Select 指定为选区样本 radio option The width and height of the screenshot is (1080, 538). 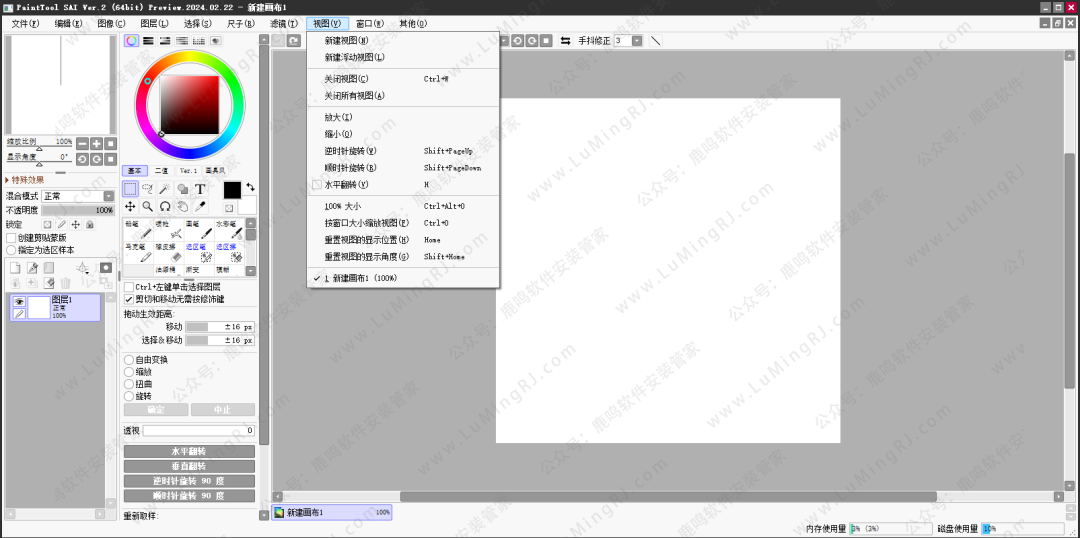(11, 250)
